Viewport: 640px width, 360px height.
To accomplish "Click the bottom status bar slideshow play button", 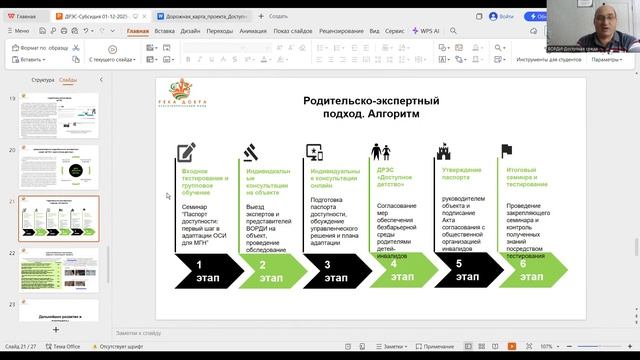I will coord(512,346).
